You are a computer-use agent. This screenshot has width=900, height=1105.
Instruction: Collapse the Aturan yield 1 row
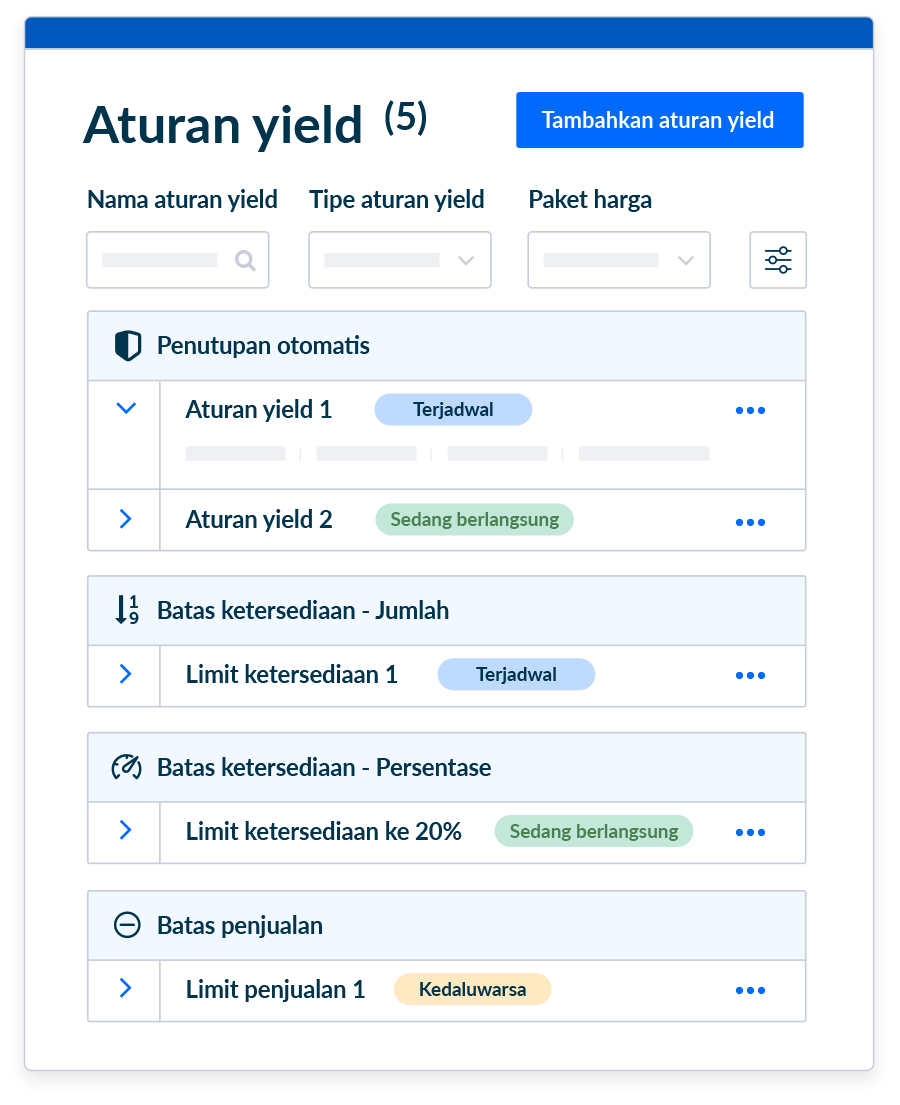[125, 408]
